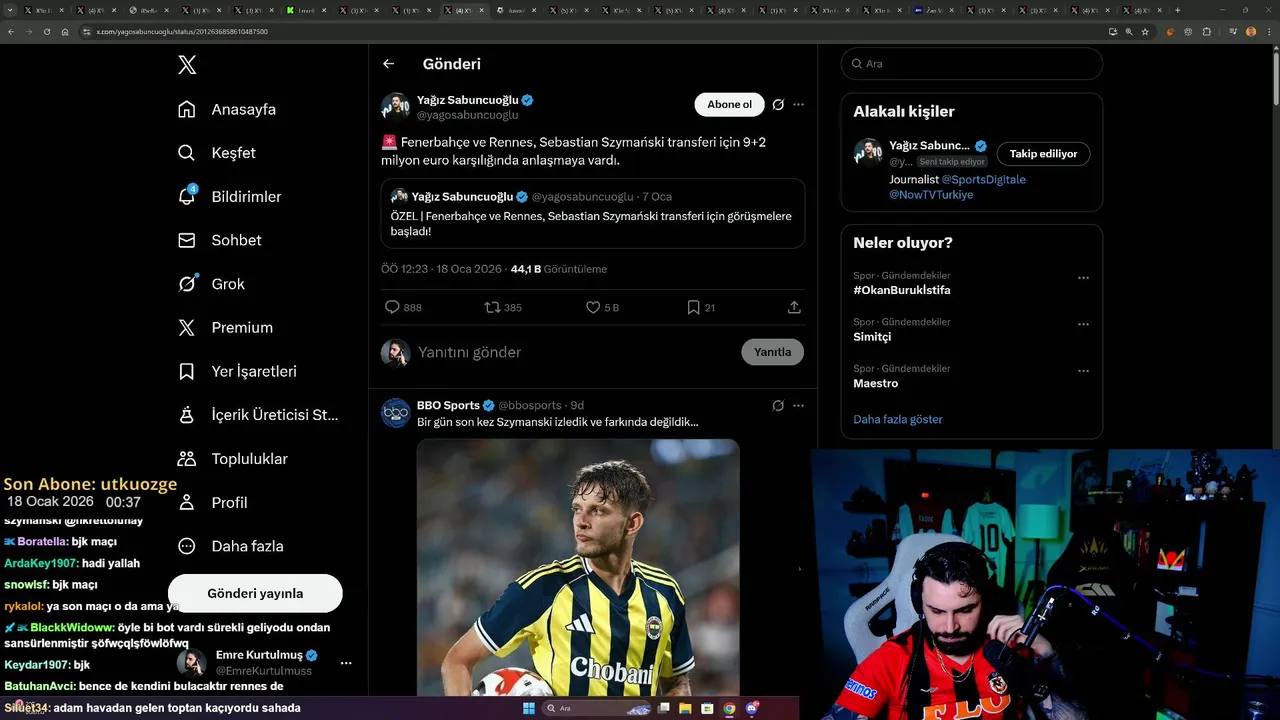Click the address bar URL
1280x720 pixels.
(x=182, y=31)
